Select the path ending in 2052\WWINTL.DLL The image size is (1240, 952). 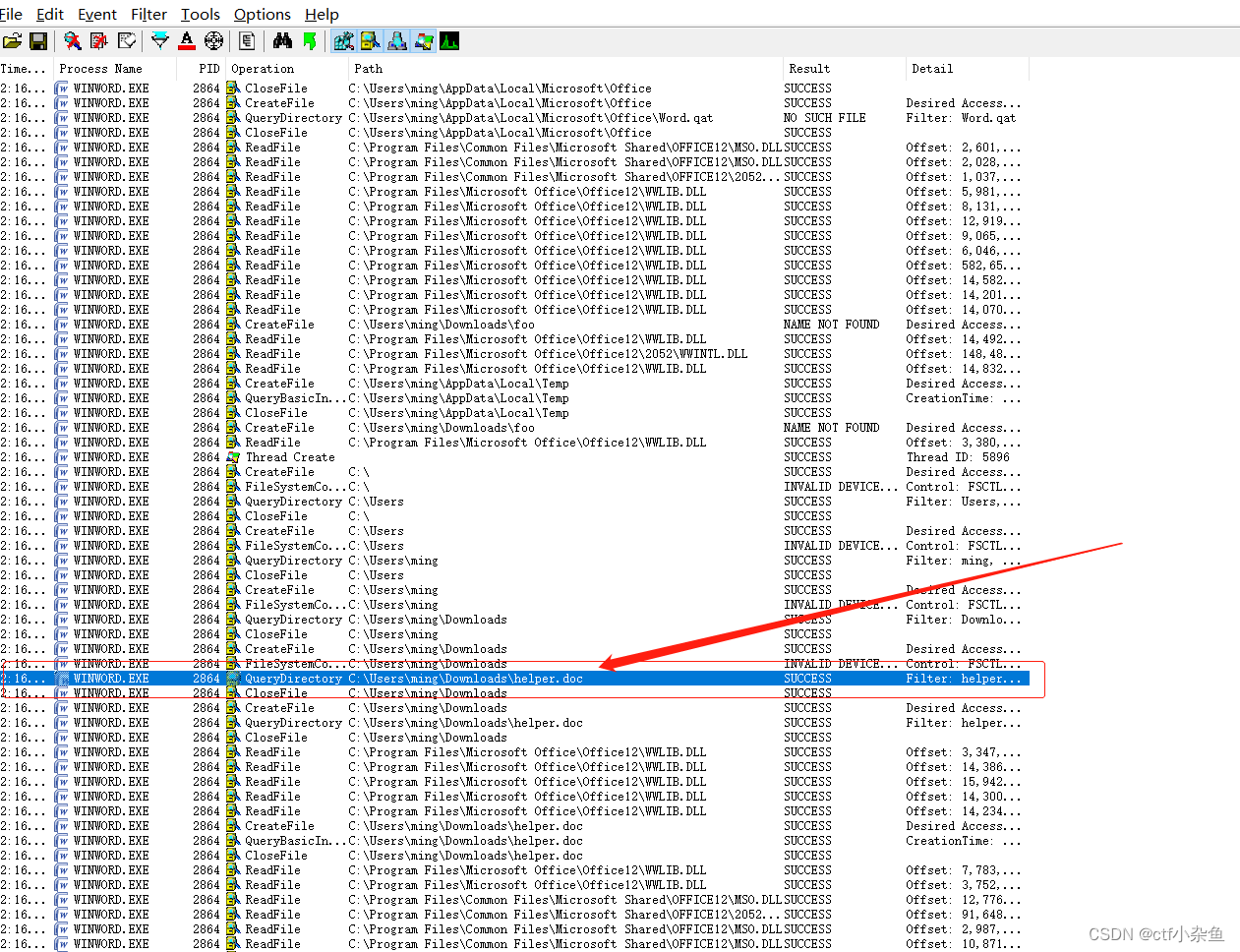[x=548, y=354]
